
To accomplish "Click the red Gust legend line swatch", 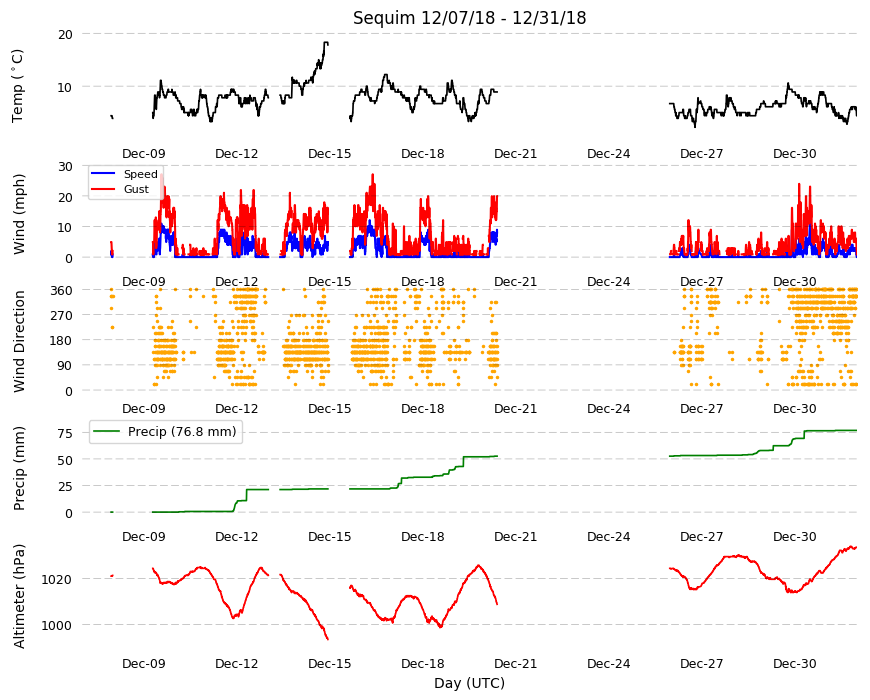I will click(x=103, y=189).
